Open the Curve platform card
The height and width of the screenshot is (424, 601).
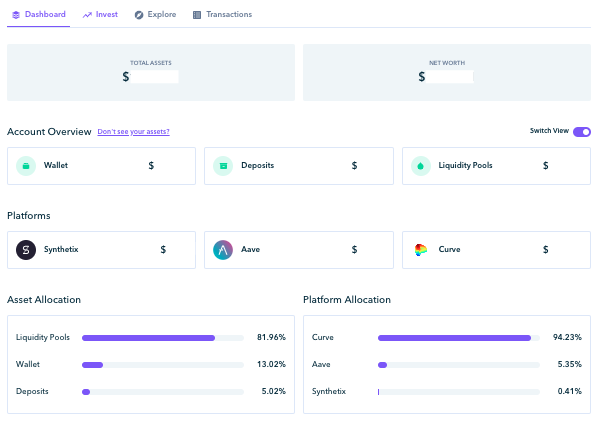pos(496,250)
